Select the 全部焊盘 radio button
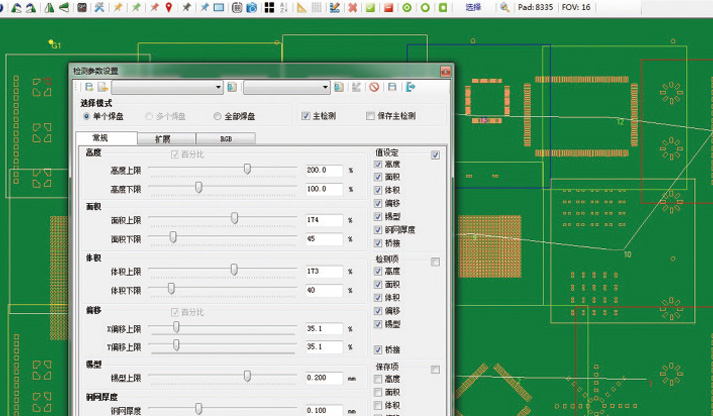Screen dimensions: 713x416 [x=217, y=116]
